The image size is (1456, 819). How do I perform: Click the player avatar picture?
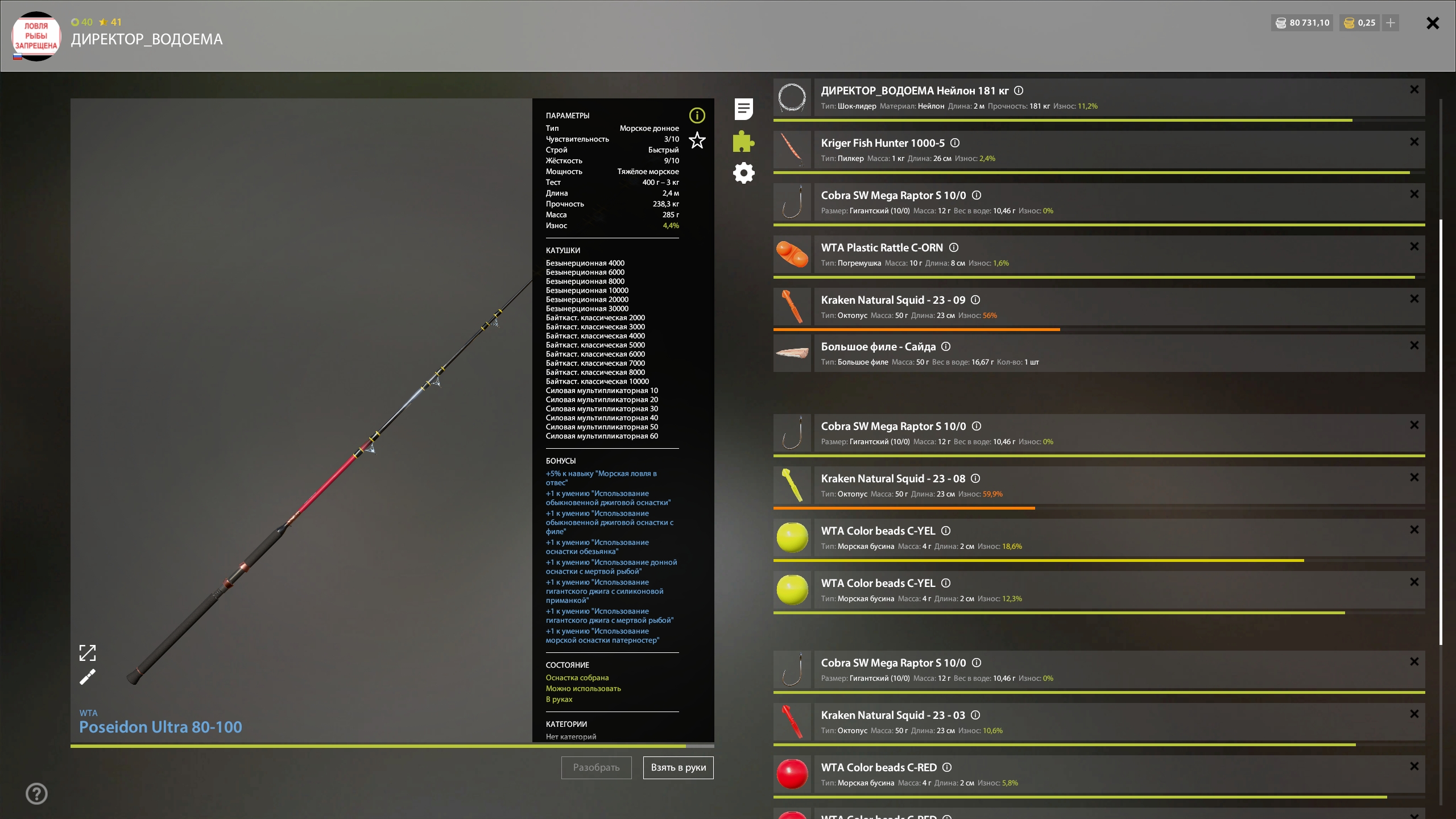(x=36, y=36)
